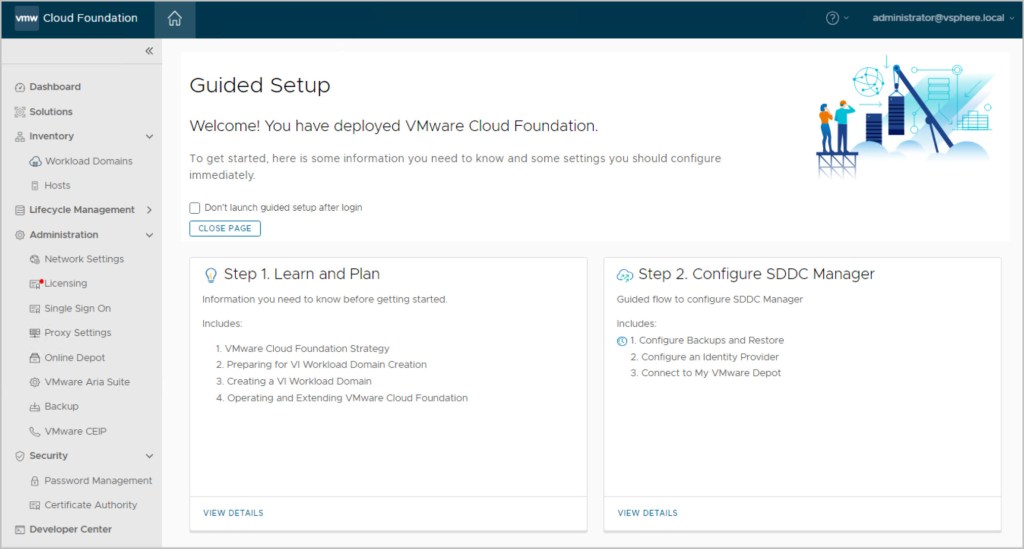
Task: Click the Workload Domains cloud icon
Action: tap(35, 161)
